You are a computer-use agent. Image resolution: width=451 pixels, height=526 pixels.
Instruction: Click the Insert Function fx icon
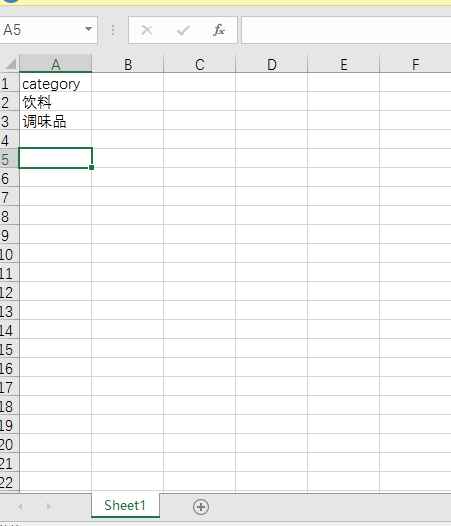219,30
